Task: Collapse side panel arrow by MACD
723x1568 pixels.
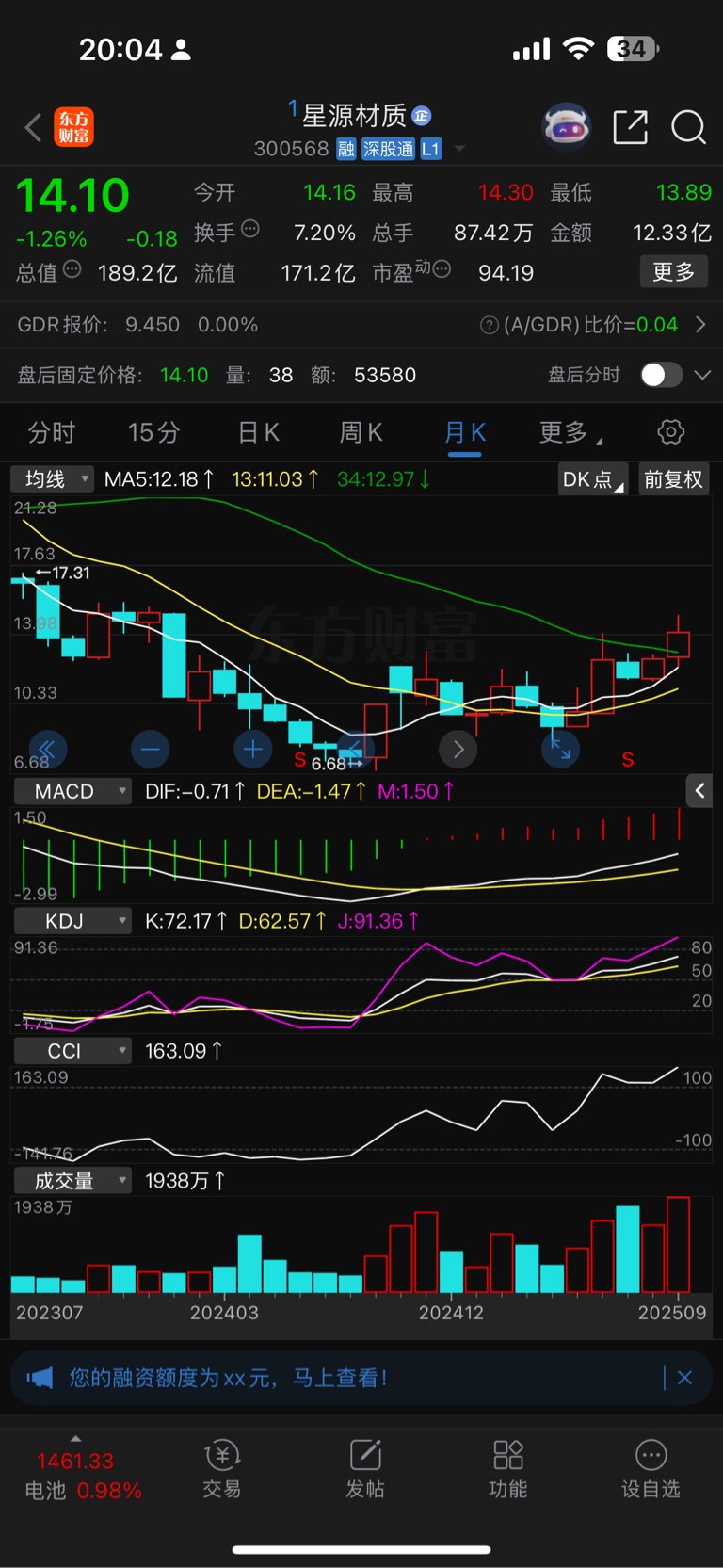Action: click(699, 791)
